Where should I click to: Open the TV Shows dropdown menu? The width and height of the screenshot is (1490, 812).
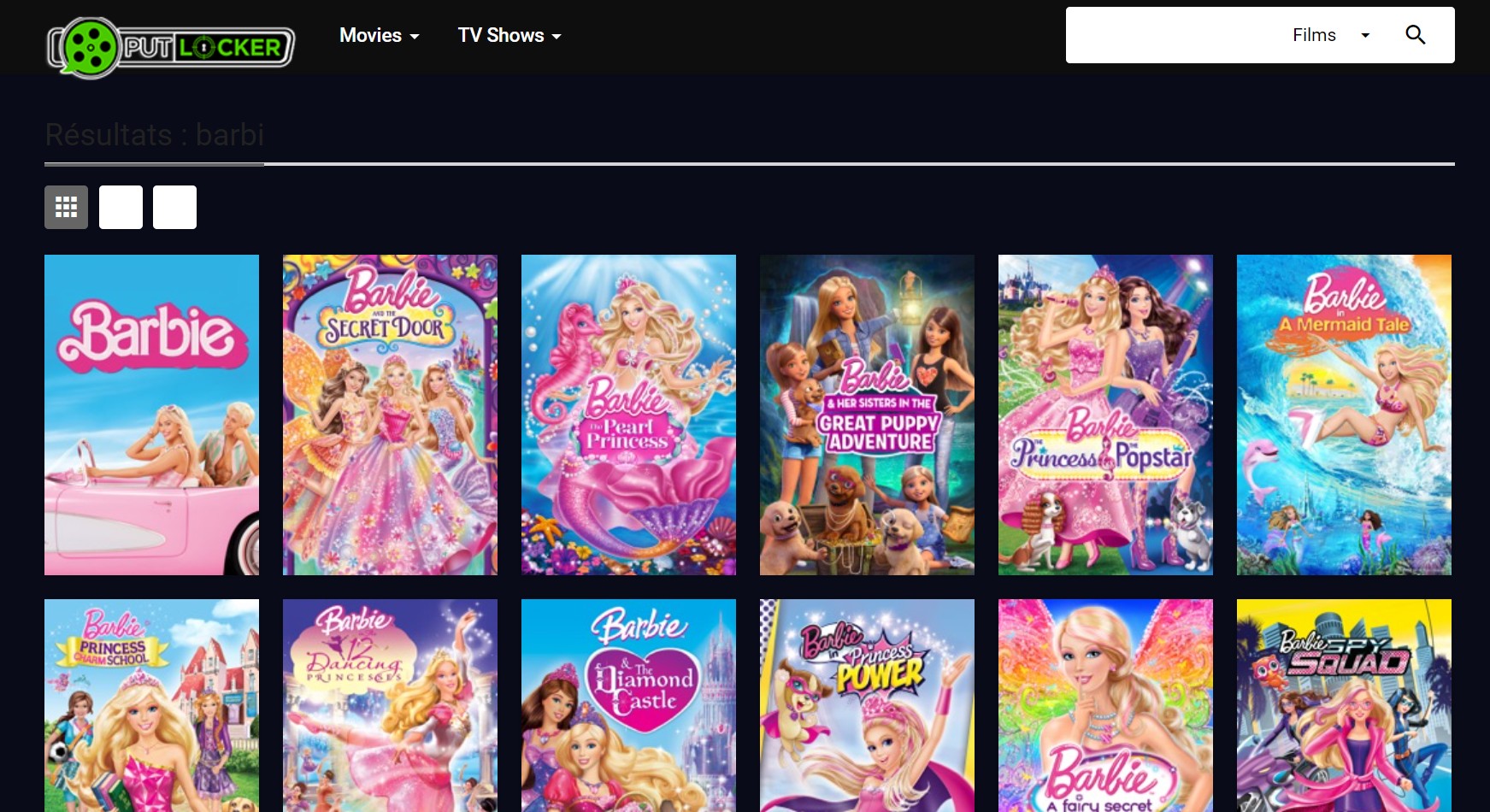[x=509, y=36]
